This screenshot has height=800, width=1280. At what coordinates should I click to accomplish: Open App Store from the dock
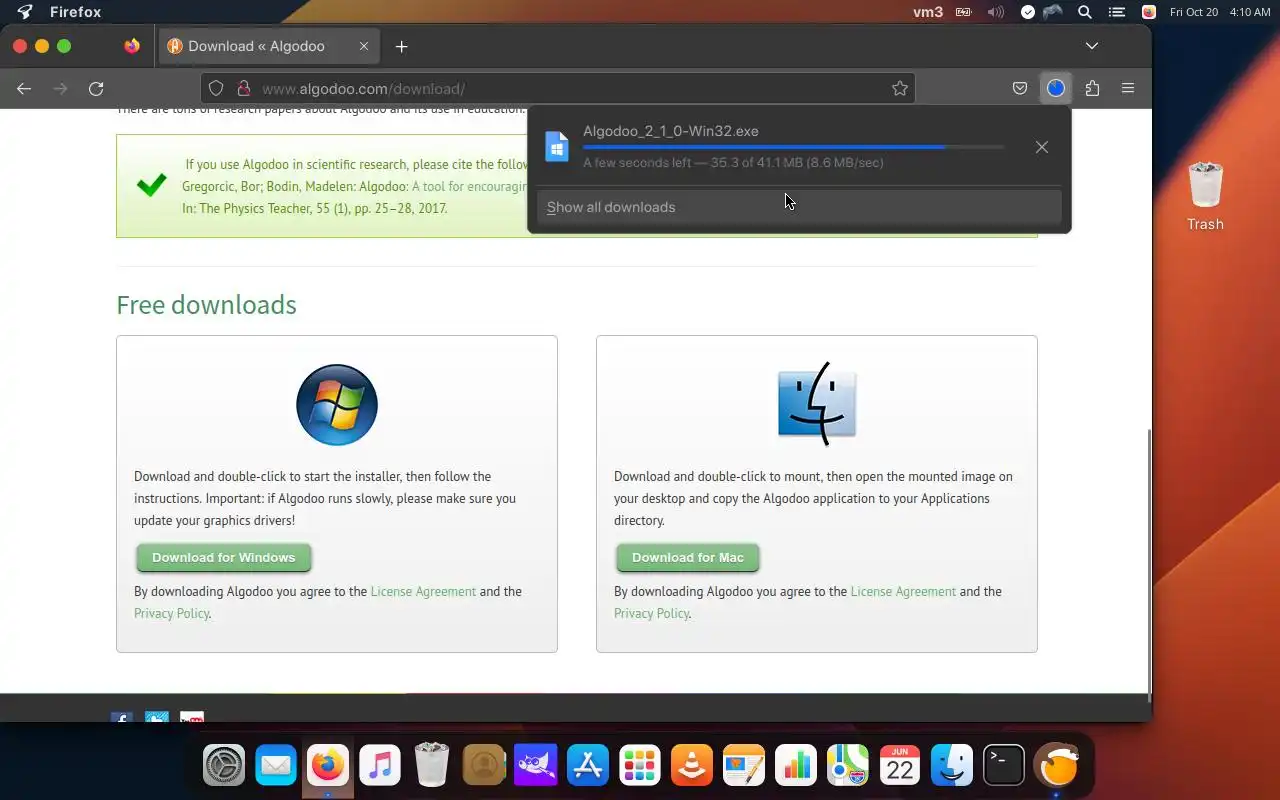(588, 767)
